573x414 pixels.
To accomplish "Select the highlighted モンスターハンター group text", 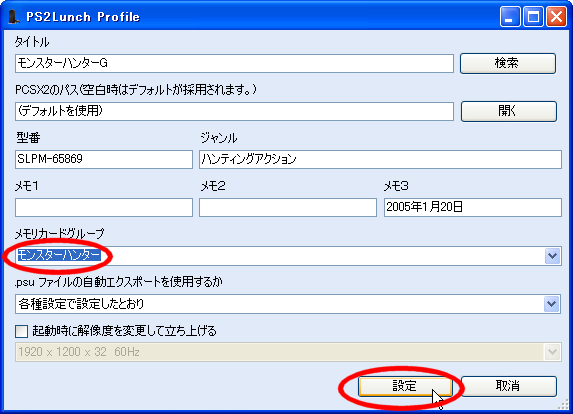I will tap(59, 255).
